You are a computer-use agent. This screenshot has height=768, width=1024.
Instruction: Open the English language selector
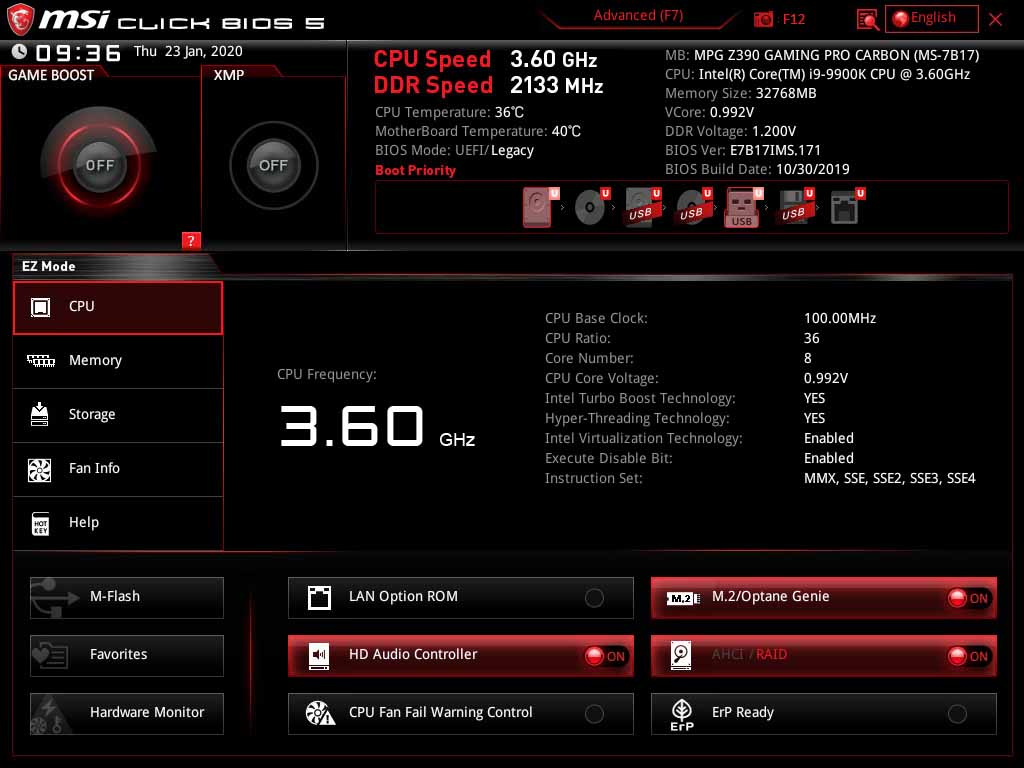929,18
